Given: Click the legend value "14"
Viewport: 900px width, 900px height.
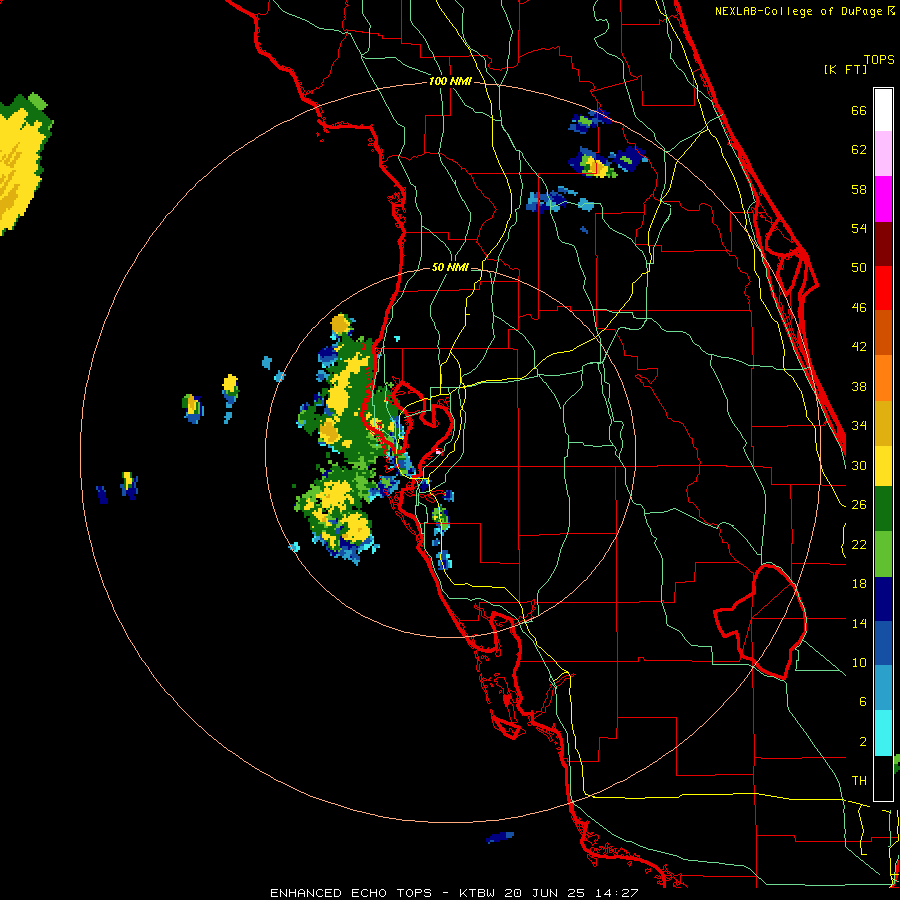Looking at the screenshot, I should click(859, 623).
